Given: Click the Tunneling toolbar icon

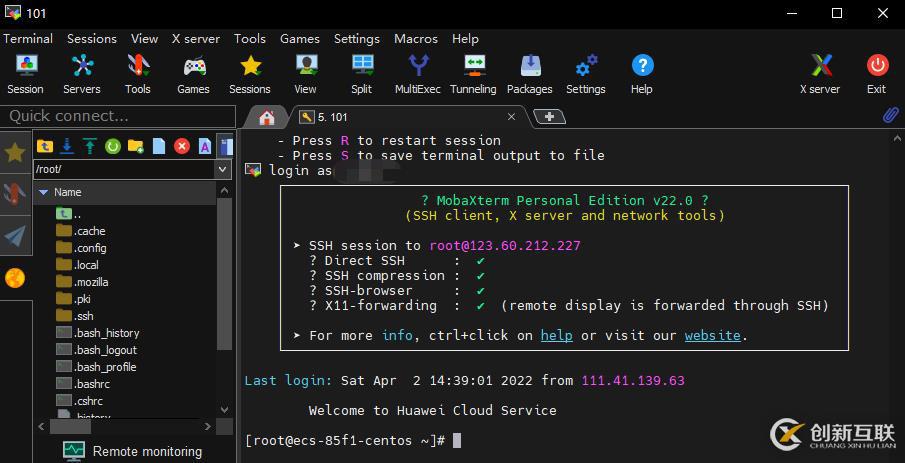Looking at the screenshot, I should (473, 73).
